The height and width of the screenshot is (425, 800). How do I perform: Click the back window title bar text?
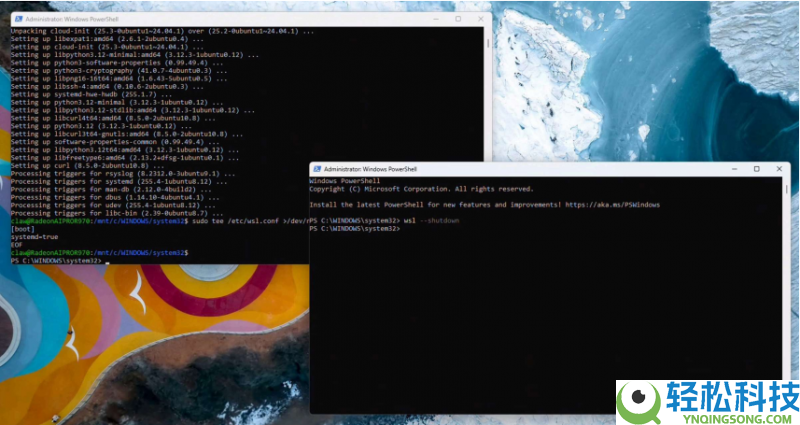pos(72,19)
